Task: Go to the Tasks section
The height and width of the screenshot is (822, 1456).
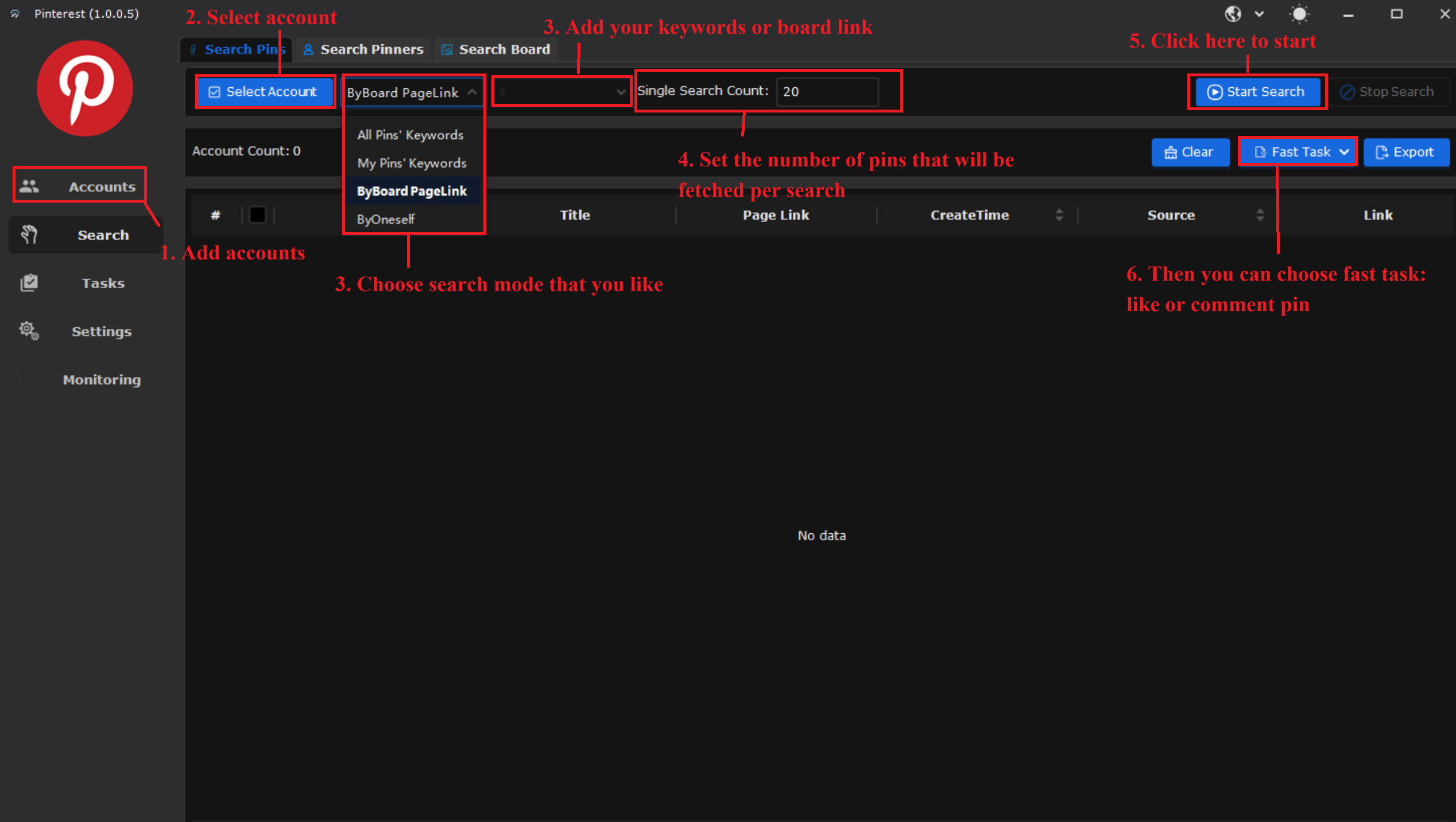Action: (x=85, y=283)
